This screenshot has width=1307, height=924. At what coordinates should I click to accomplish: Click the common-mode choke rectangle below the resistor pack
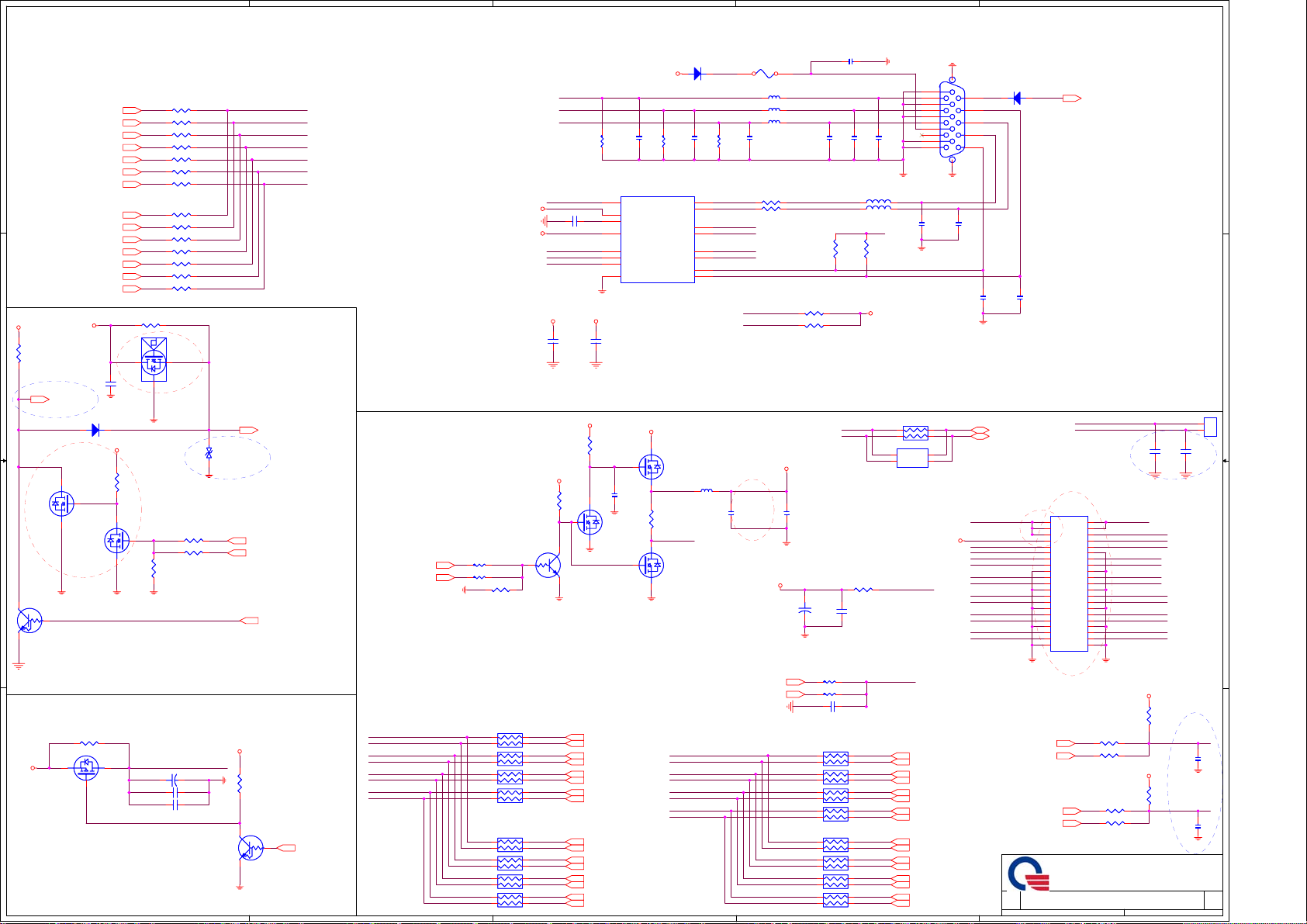[912, 458]
